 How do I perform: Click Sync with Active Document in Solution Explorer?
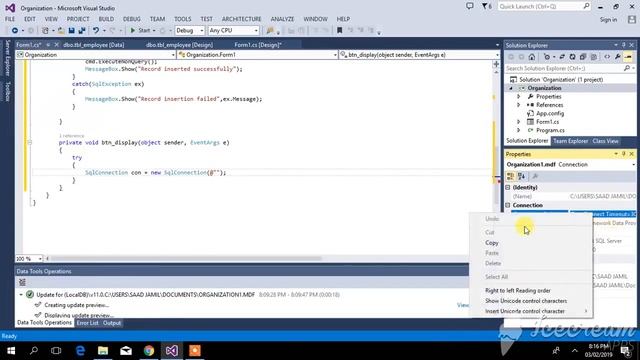pyautogui.click(x=562, y=57)
